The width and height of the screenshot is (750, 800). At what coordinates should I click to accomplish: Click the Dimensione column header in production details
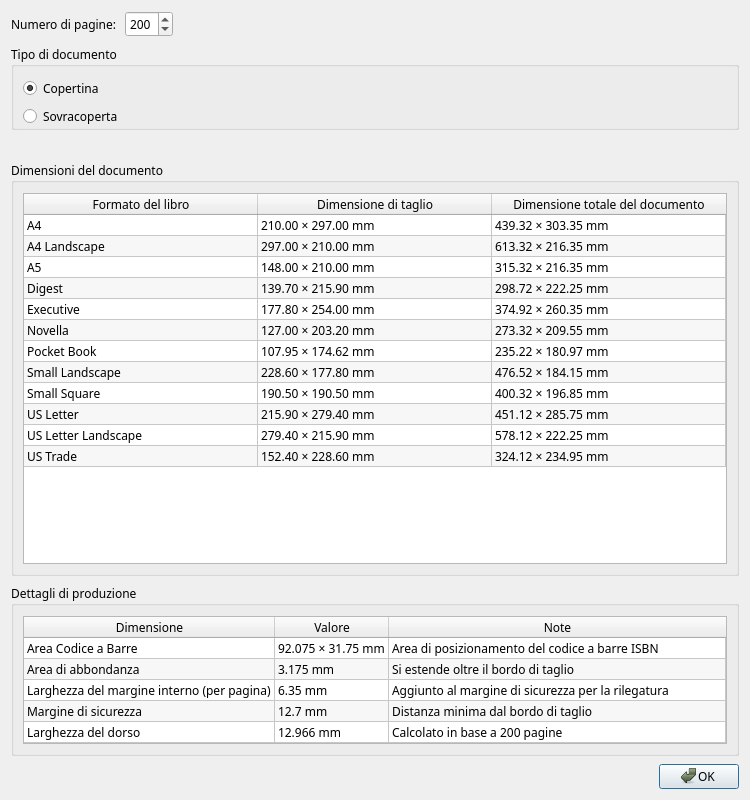pos(149,627)
